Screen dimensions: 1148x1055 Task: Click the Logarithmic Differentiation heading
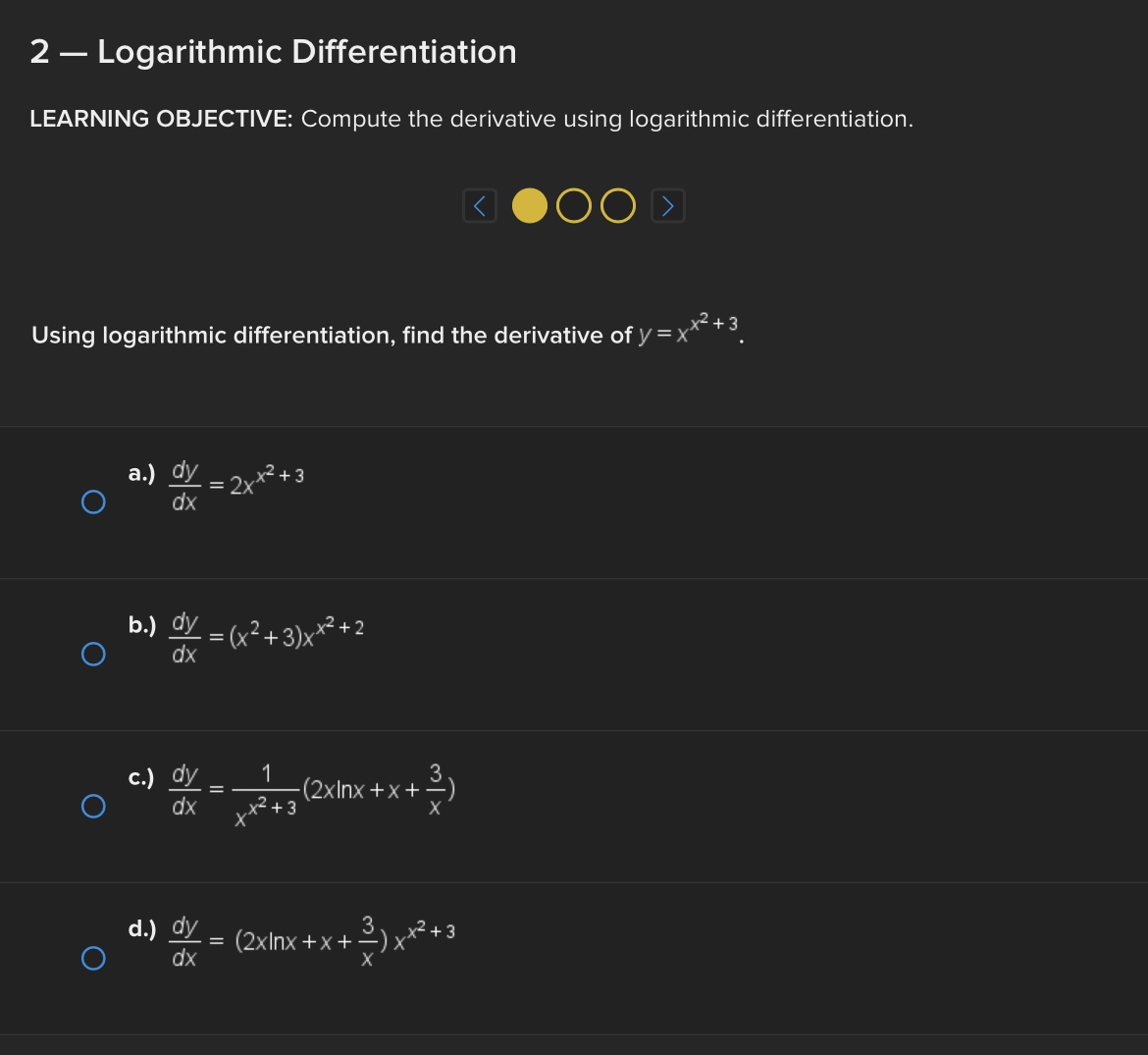(x=273, y=51)
